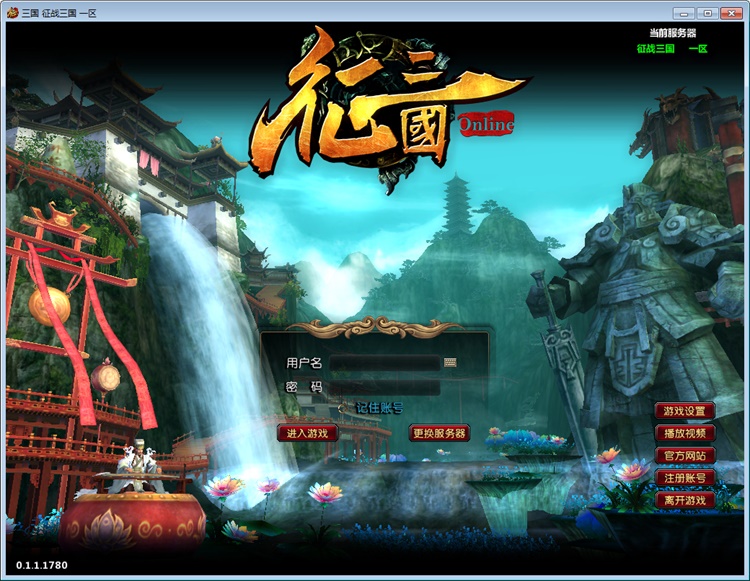Image resolution: width=750 pixels, height=581 pixels.
Task: Quit via the 离开游戏 button
Action: point(685,500)
